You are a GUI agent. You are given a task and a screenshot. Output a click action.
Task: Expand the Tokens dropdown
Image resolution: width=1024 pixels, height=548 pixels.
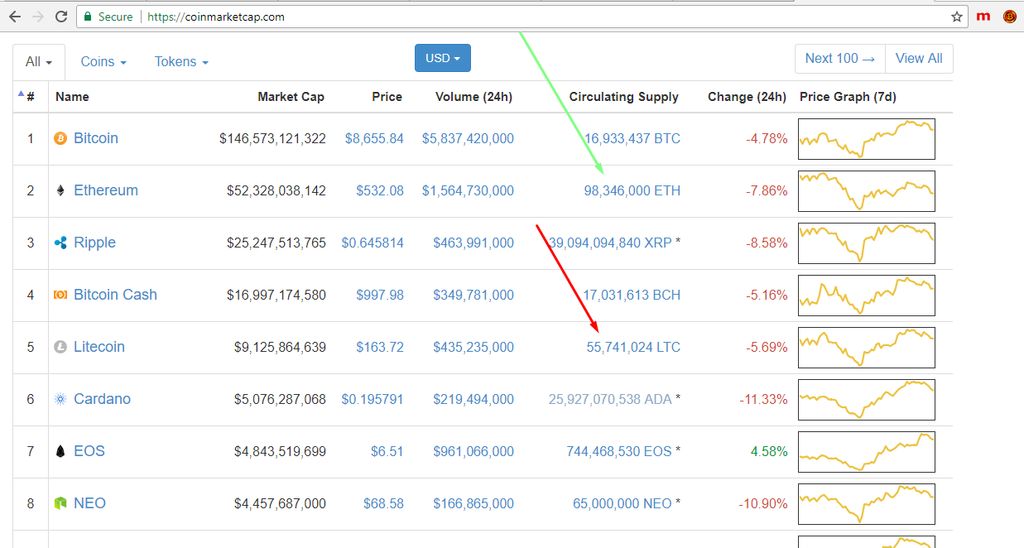[182, 62]
